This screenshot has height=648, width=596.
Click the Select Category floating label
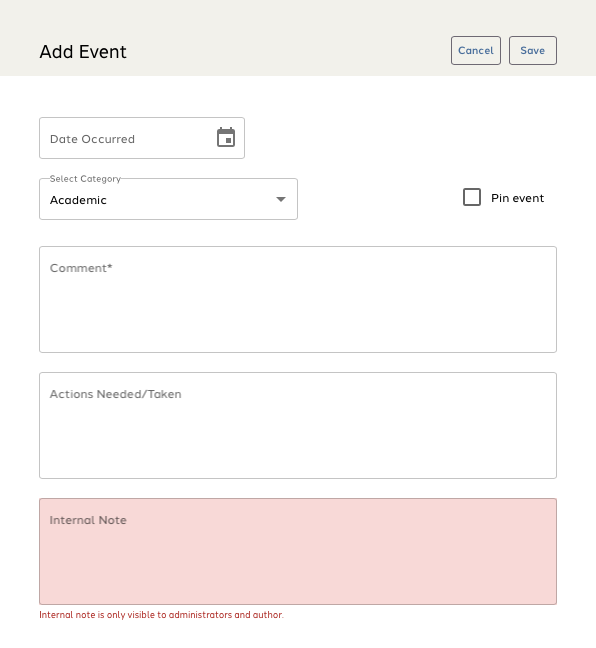[85, 179]
